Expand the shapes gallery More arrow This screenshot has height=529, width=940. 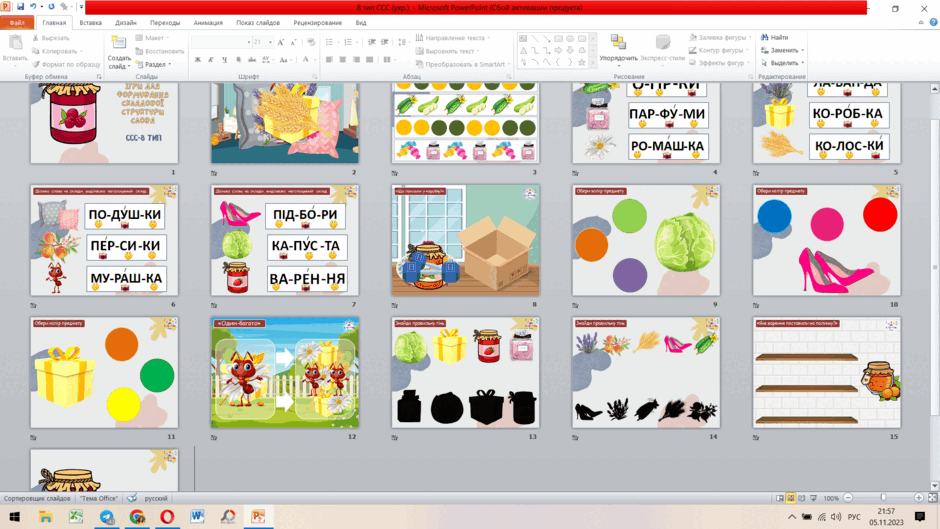(593, 62)
